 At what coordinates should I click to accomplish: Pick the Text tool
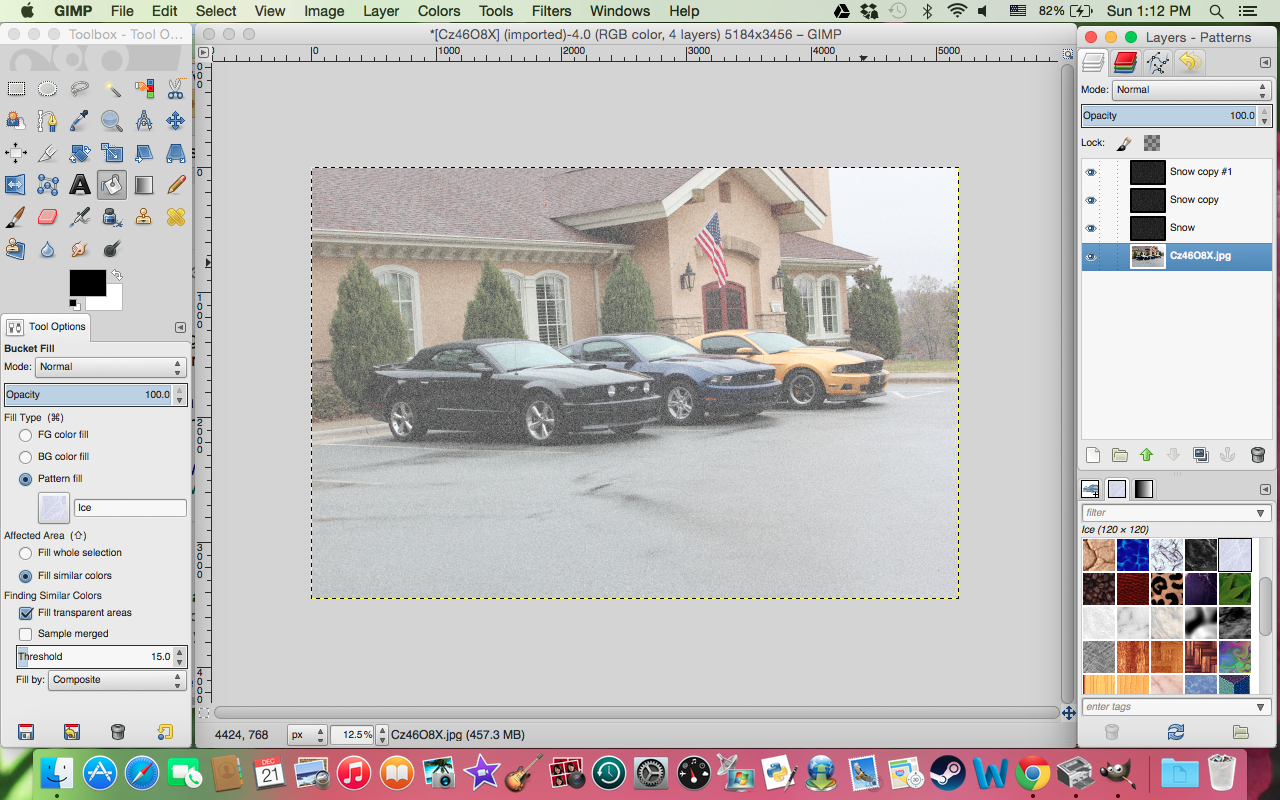[x=79, y=185]
